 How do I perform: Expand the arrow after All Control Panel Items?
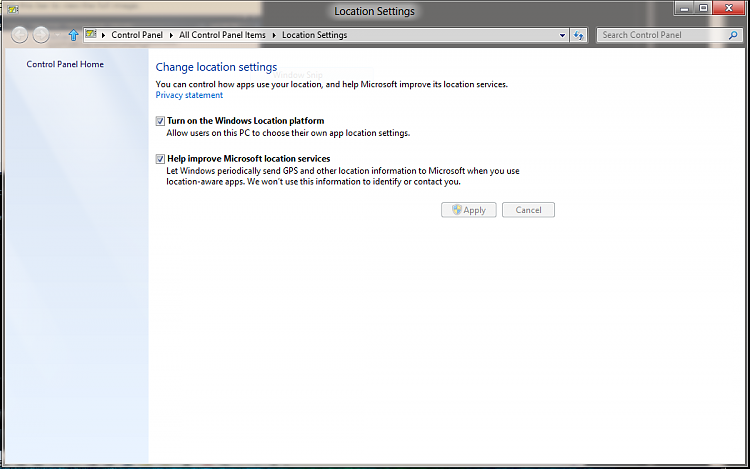(274, 35)
